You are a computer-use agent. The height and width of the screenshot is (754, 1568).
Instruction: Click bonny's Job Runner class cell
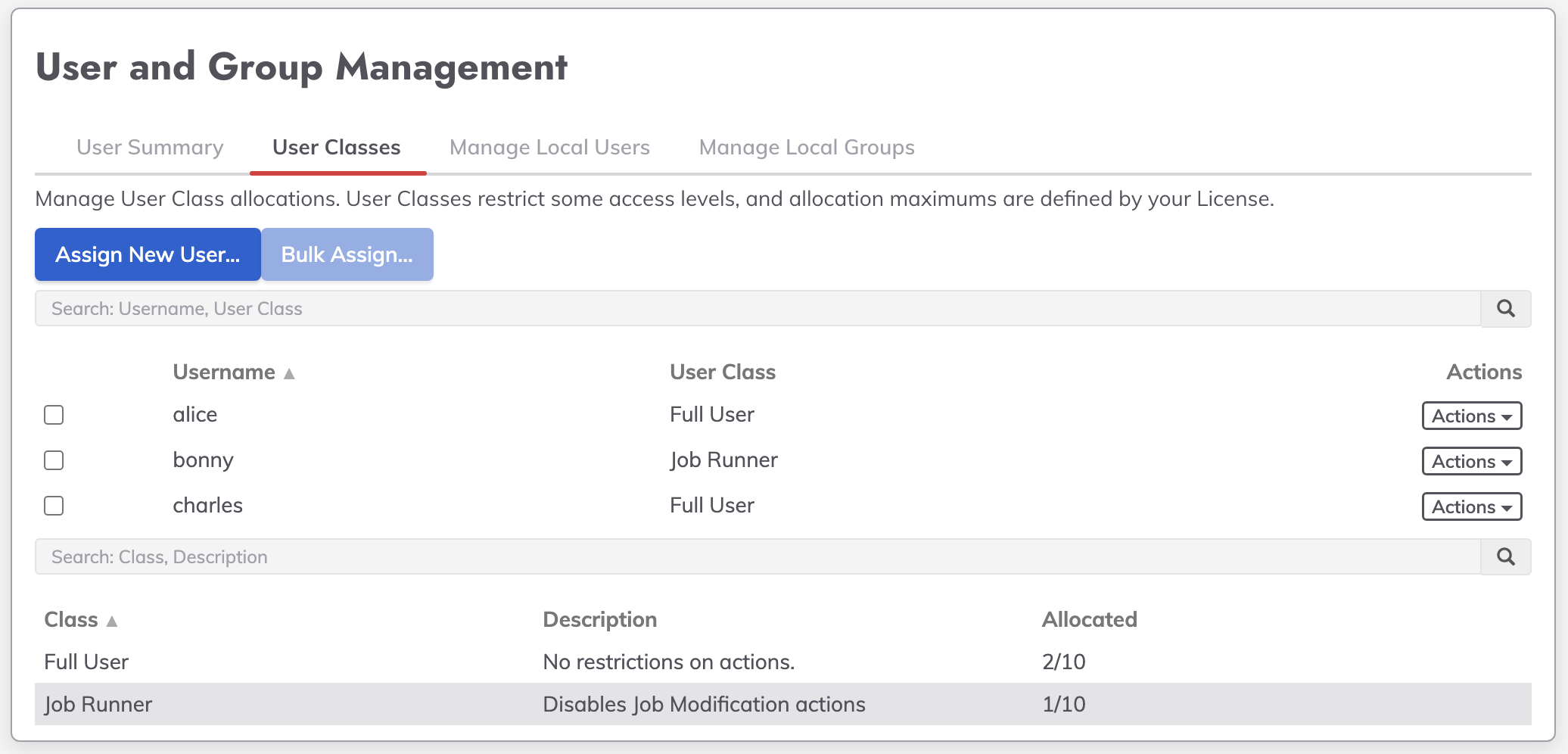(724, 460)
